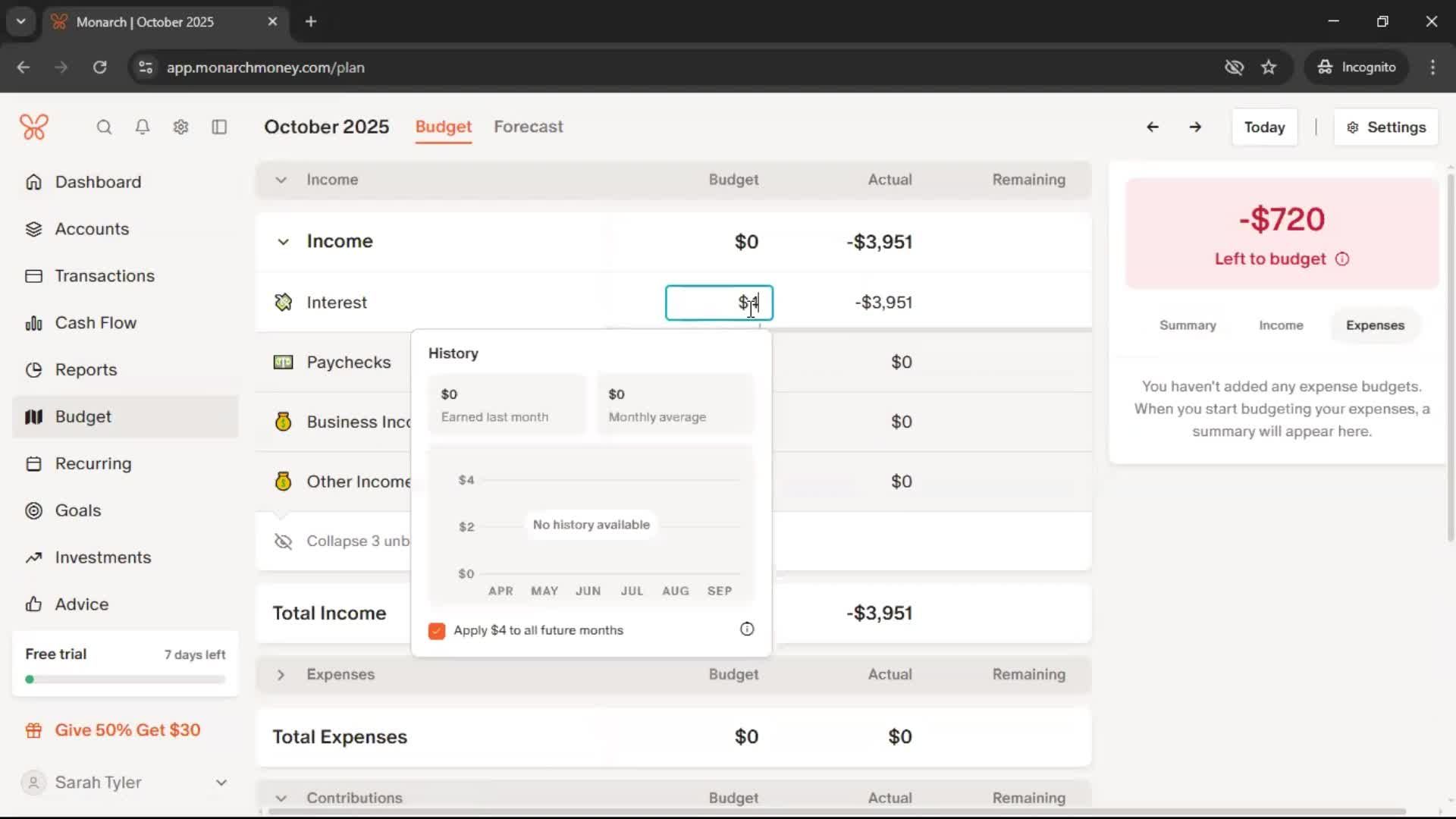Image resolution: width=1456 pixels, height=819 pixels.
Task: Click Collapse 3 unbudgeted eye icon
Action: 283,541
